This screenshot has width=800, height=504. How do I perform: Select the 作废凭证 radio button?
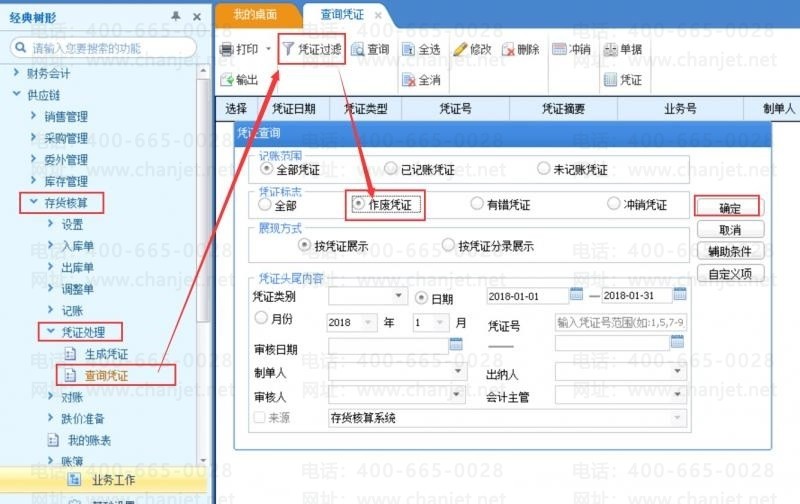pyautogui.click(x=358, y=204)
